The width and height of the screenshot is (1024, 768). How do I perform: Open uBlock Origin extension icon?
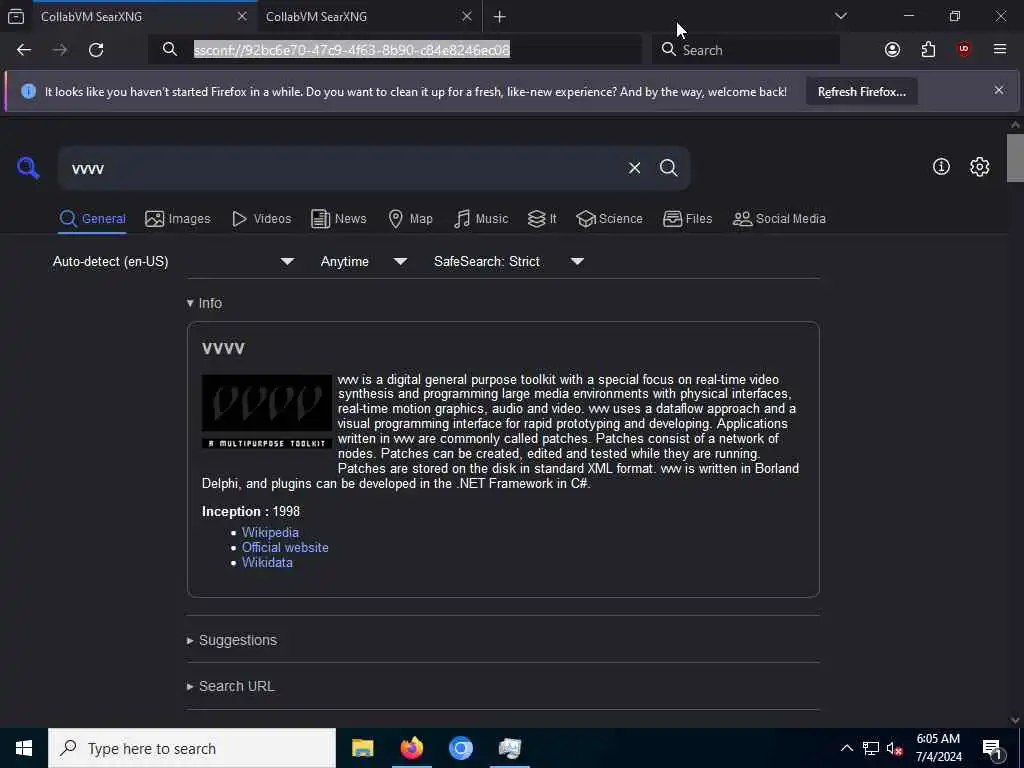963,50
